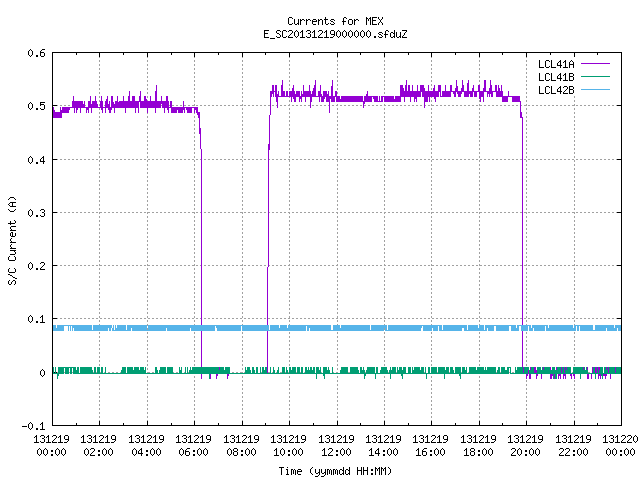This screenshot has width=640, height=480.
Task: Click the x-axis tick label 131219 04:00
Action: tap(146, 446)
